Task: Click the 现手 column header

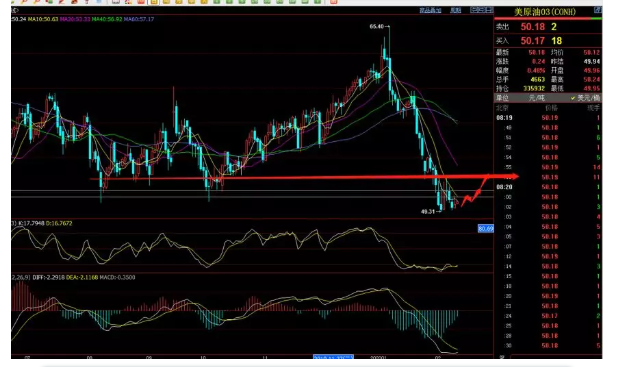Action: click(593, 108)
